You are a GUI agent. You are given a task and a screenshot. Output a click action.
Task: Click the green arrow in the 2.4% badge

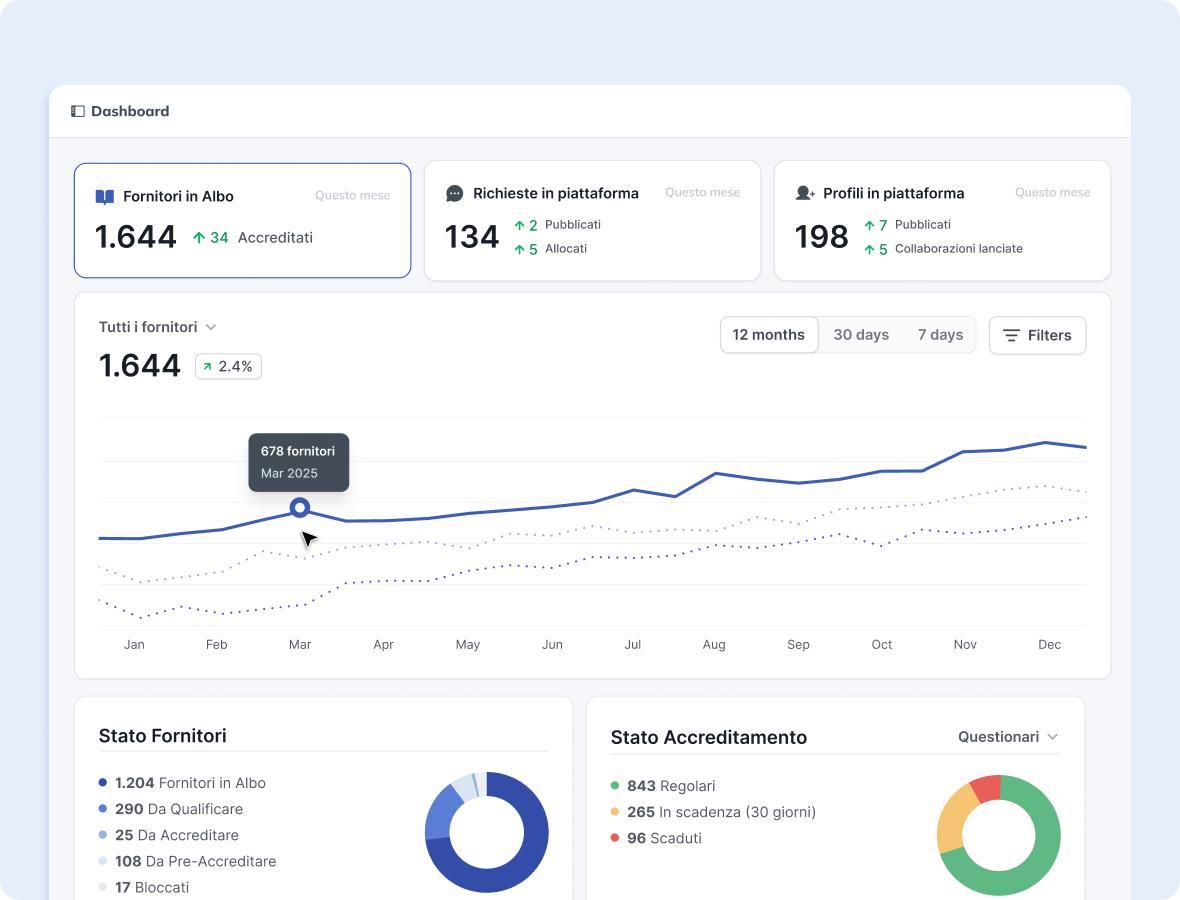pos(208,367)
